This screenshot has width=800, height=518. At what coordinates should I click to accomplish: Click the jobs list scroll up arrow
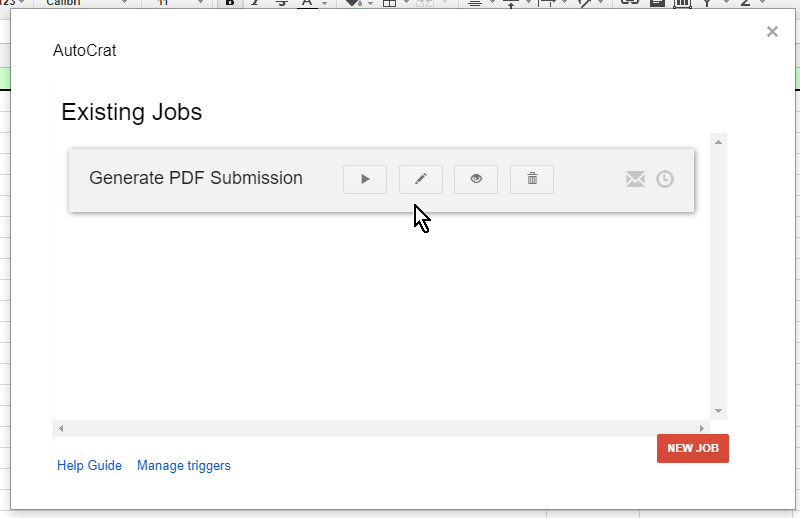coord(718,141)
